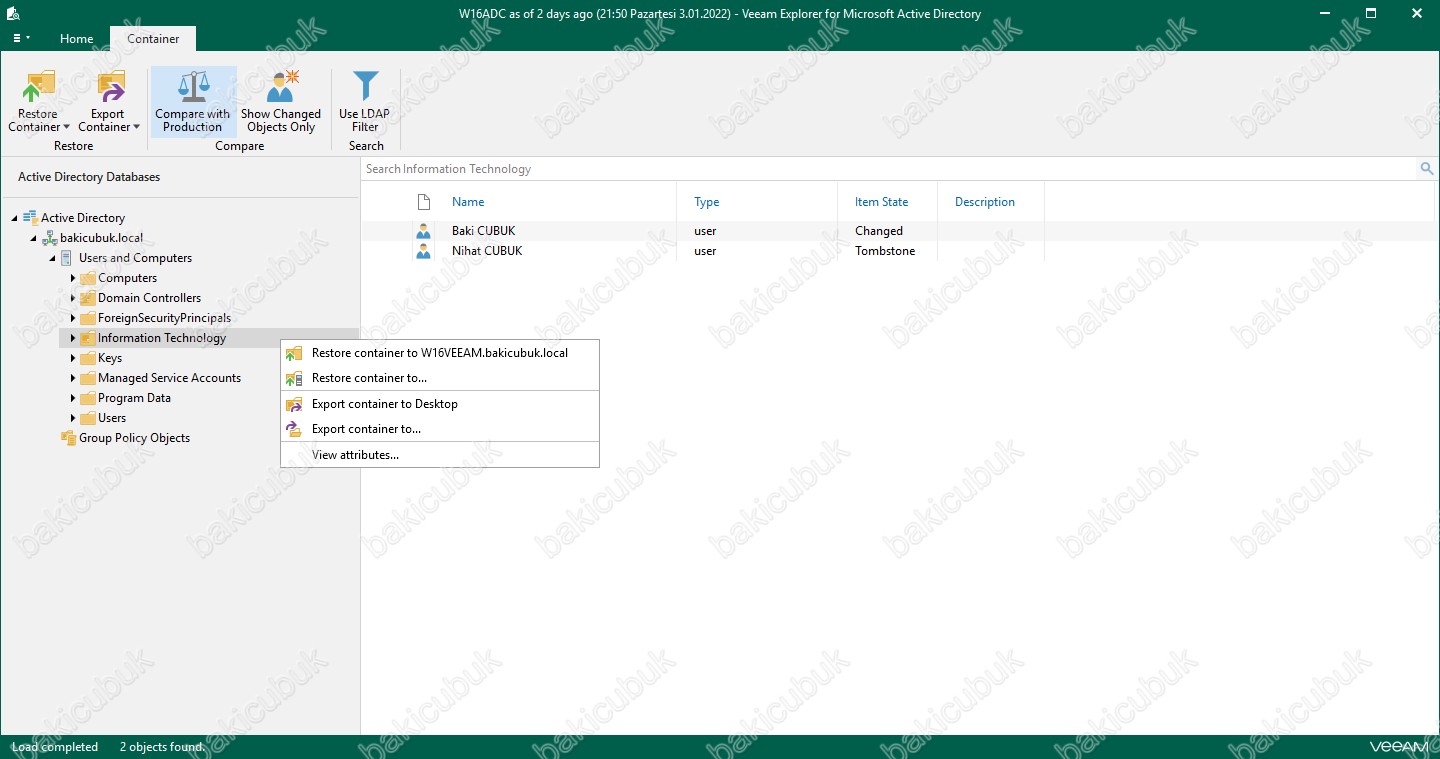This screenshot has height=759, width=1440.
Task: Sort by the Name column header
Action: pos(468,202)
